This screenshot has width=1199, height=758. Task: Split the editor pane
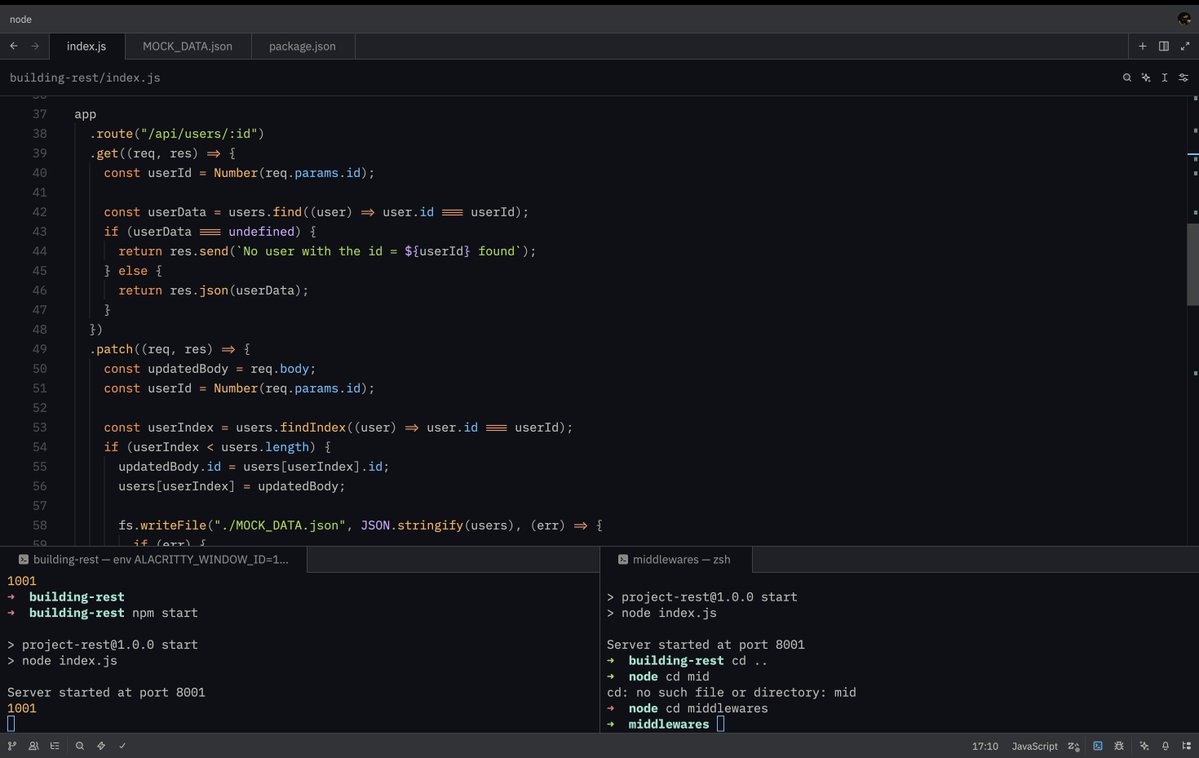click(1164, 46)
